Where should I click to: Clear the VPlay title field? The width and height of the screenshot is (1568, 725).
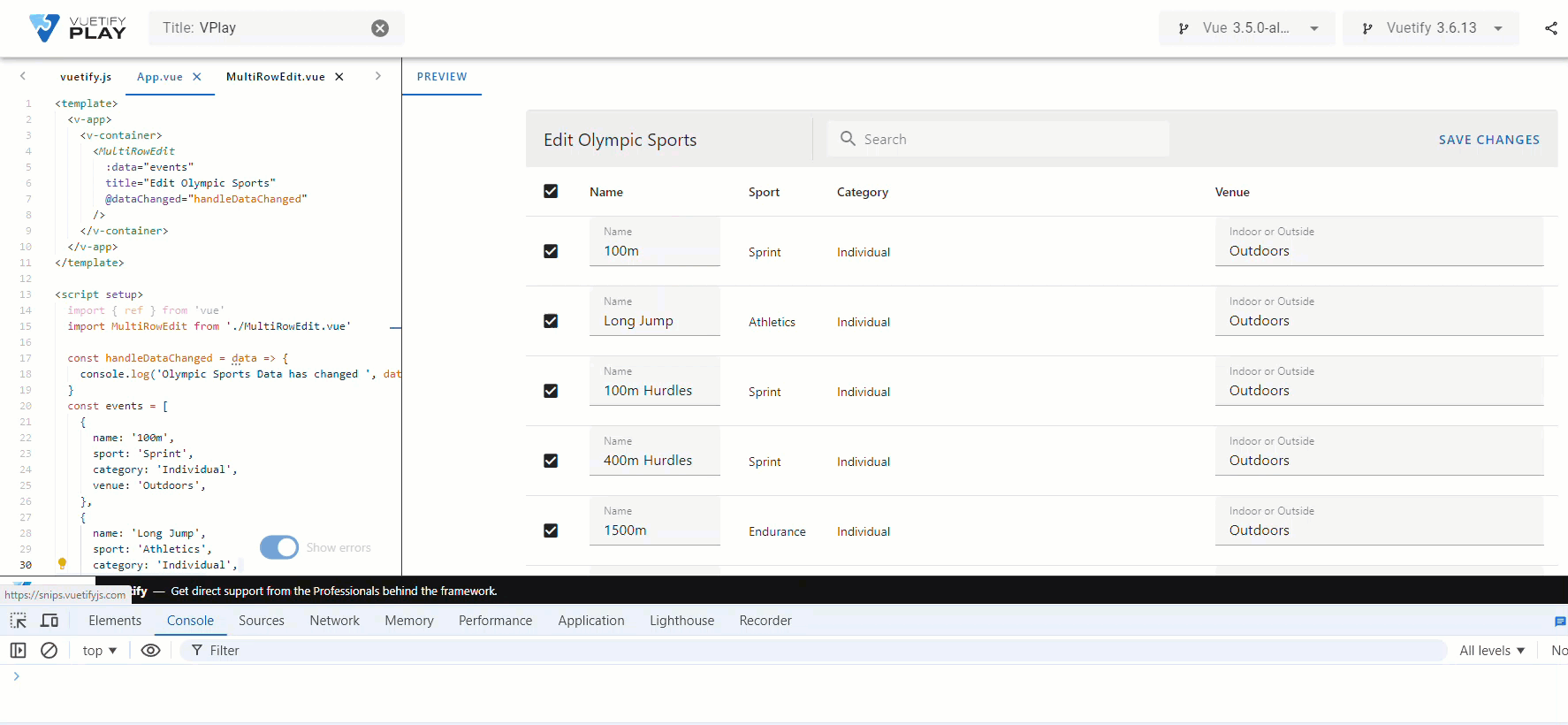point(380,28)
